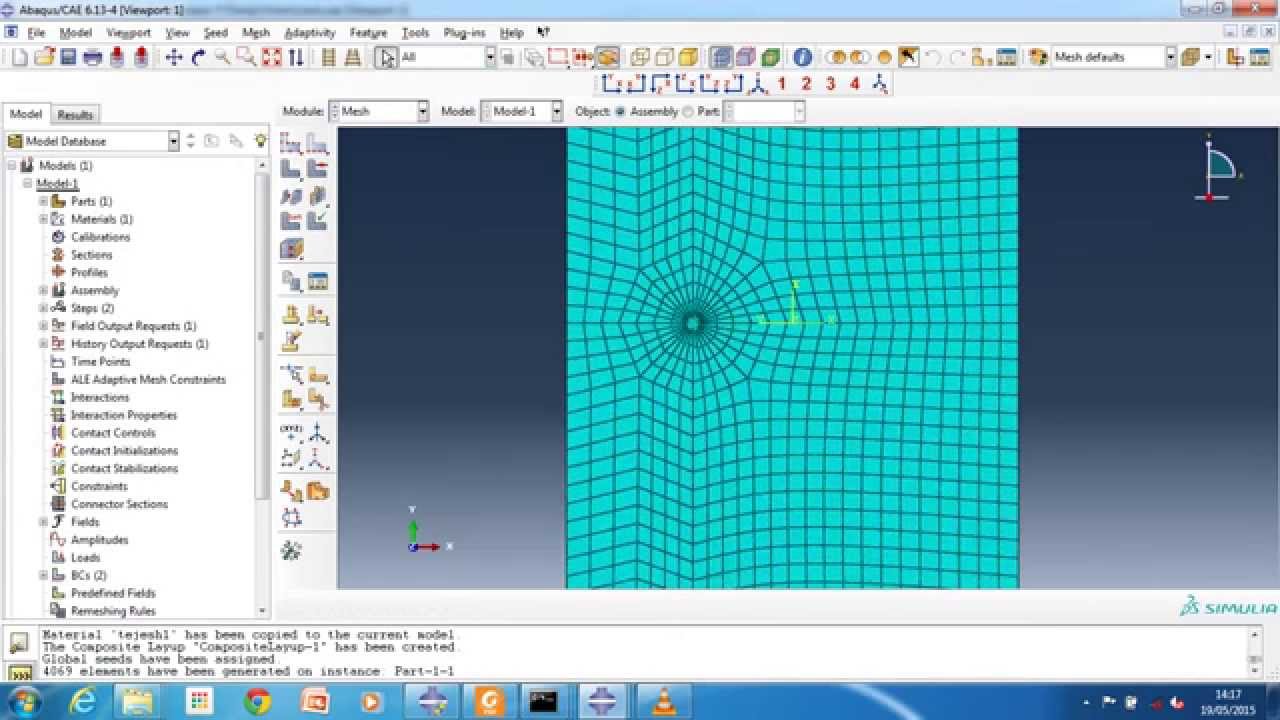The image size is (1280, 720).
Task: Expand the BCs (2) tree node
Action: point(43,575)
